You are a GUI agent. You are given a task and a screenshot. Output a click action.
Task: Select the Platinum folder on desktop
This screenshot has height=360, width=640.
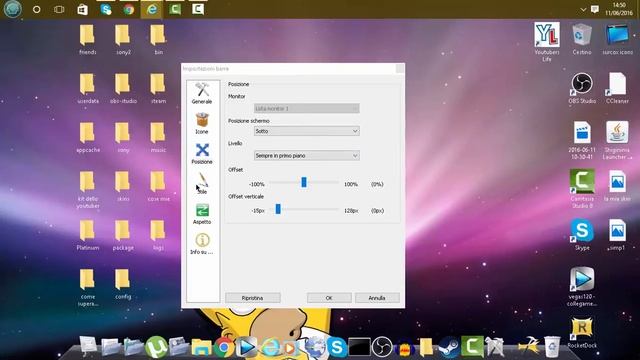[x=87, y=235]
